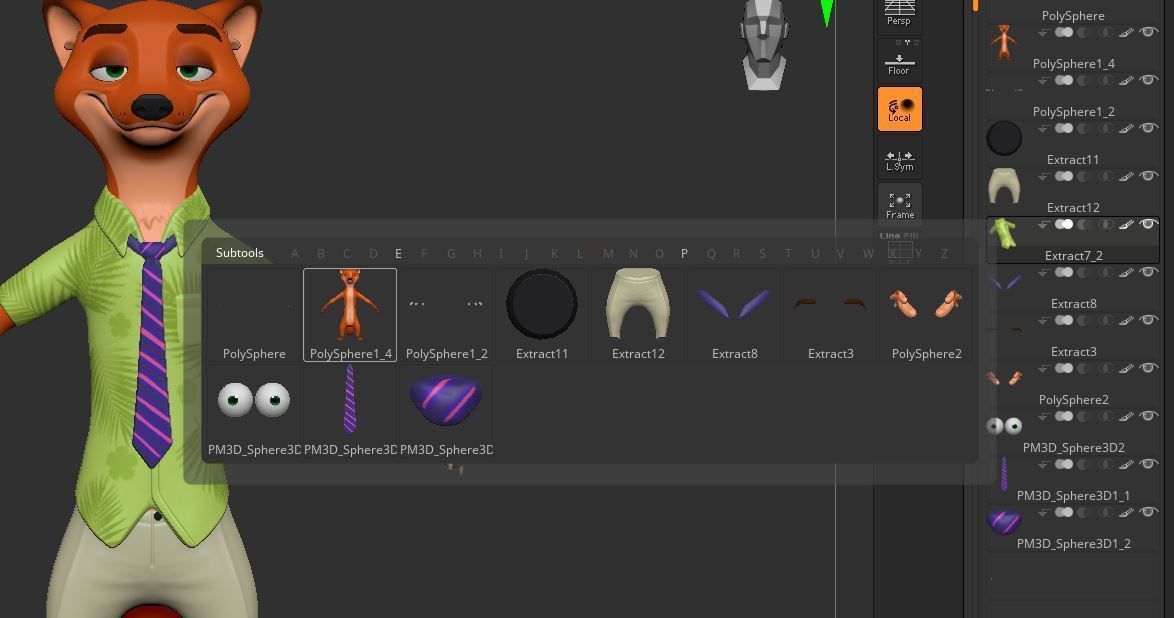Image resolution: width=1174 pixels, height=618 pixels.
Task: Click letter A in subtools popup filter
Action: click(x=295, y=254)
